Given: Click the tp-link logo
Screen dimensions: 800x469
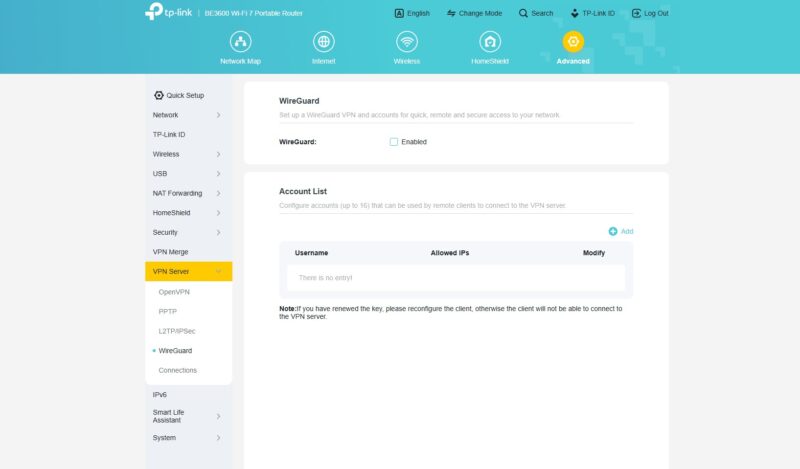Looking at the screenshot, I should click(x=168, y=11).
